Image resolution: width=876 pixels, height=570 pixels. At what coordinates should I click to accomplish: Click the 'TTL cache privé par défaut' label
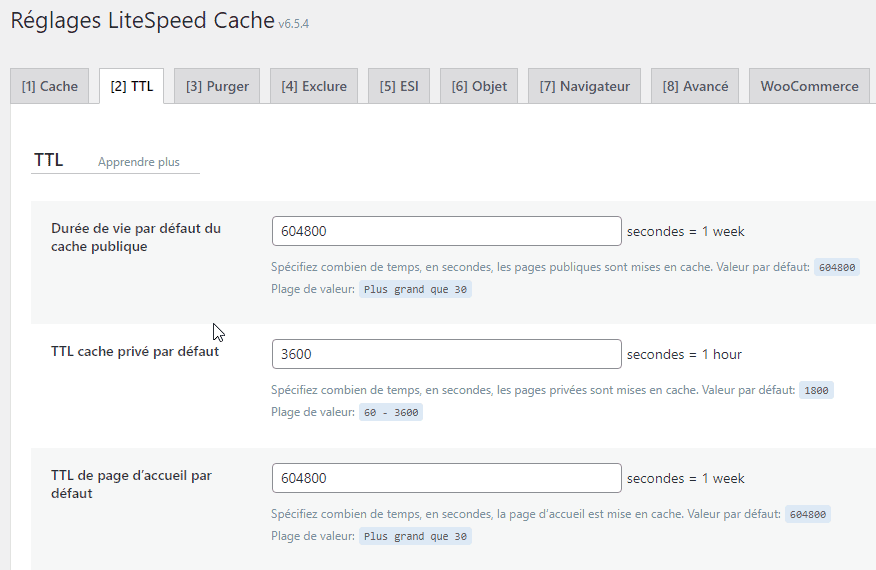135,352
